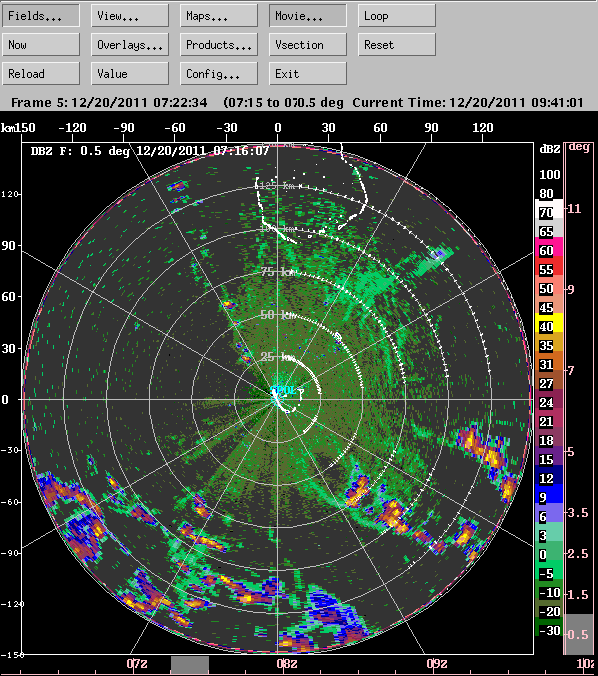Click the deg elevation scale heading
The width and height of the screenshot is (598, 676).
click(x=579, y=147)
